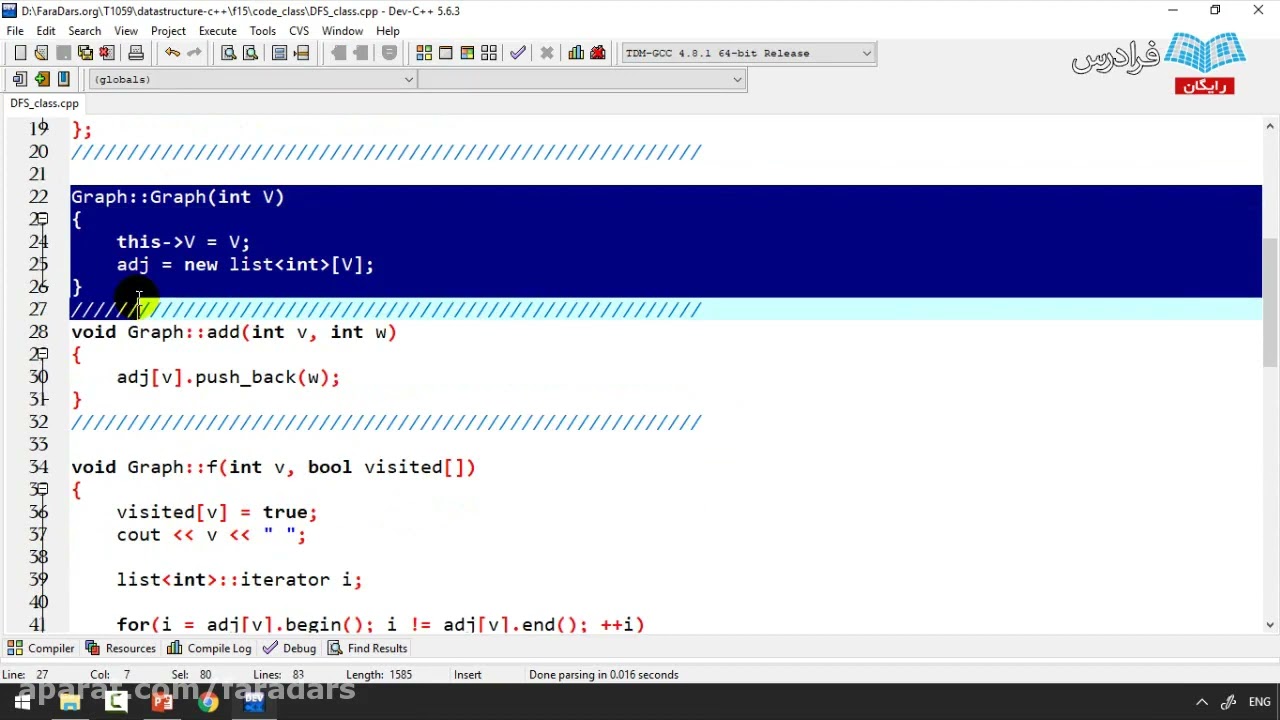Viewport: 1280px width, 720px height.
Task: Click the Windows Start button
Action: point(22,701)
